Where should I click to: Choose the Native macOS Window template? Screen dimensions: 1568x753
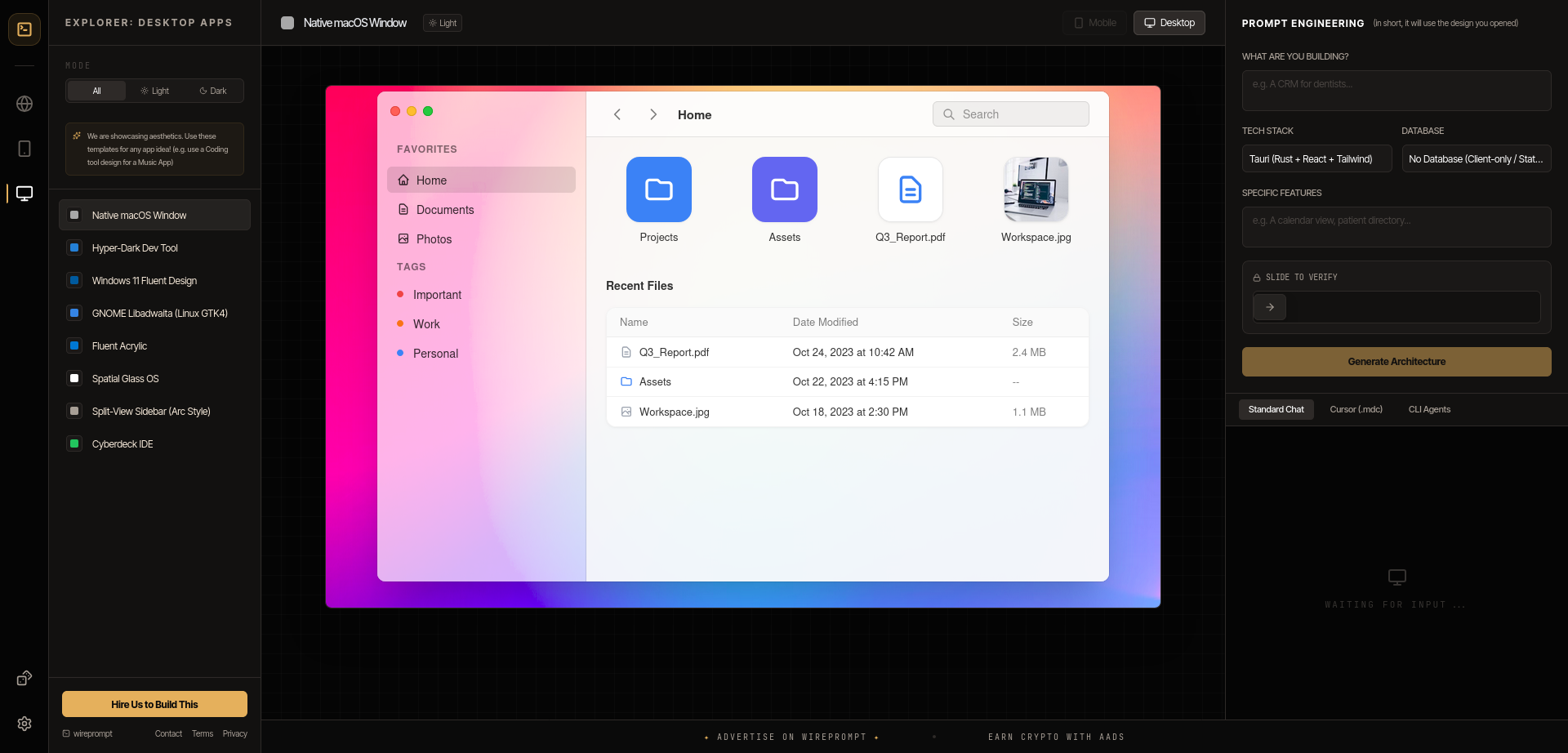pyautogui.click(x=154, y=215)
